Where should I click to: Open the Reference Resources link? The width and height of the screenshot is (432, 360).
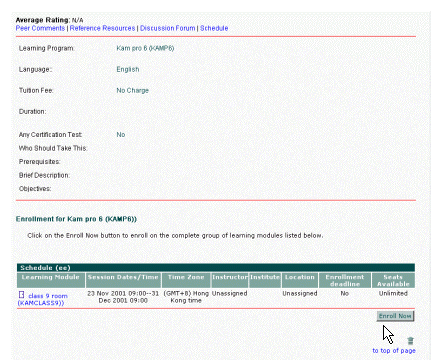pos(102,28)
